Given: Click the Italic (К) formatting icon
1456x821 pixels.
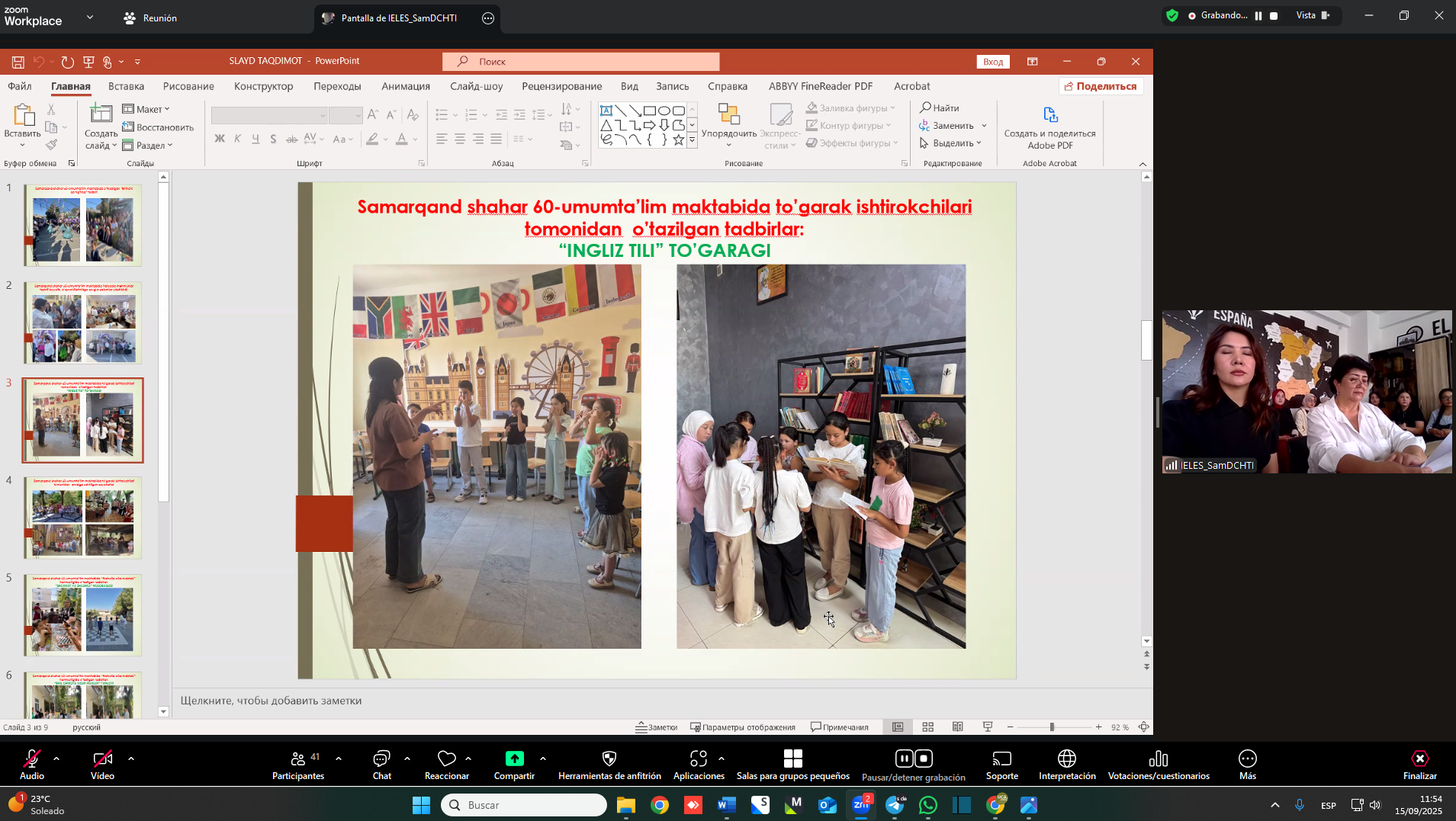Looking at the screenshot, I should [x=237, y=139].
